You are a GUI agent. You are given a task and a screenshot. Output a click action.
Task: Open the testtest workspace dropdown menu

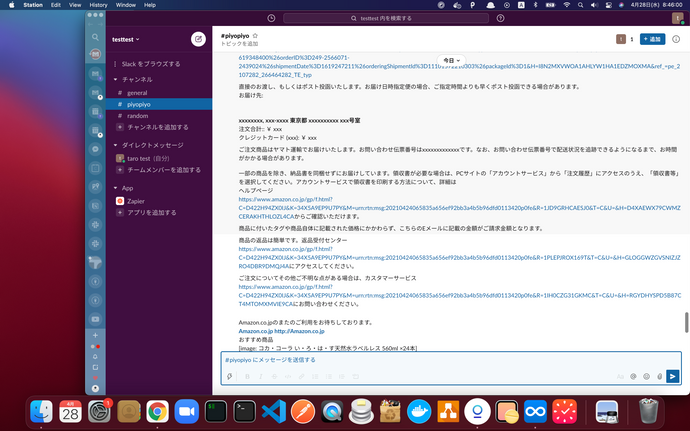[126, 39]
